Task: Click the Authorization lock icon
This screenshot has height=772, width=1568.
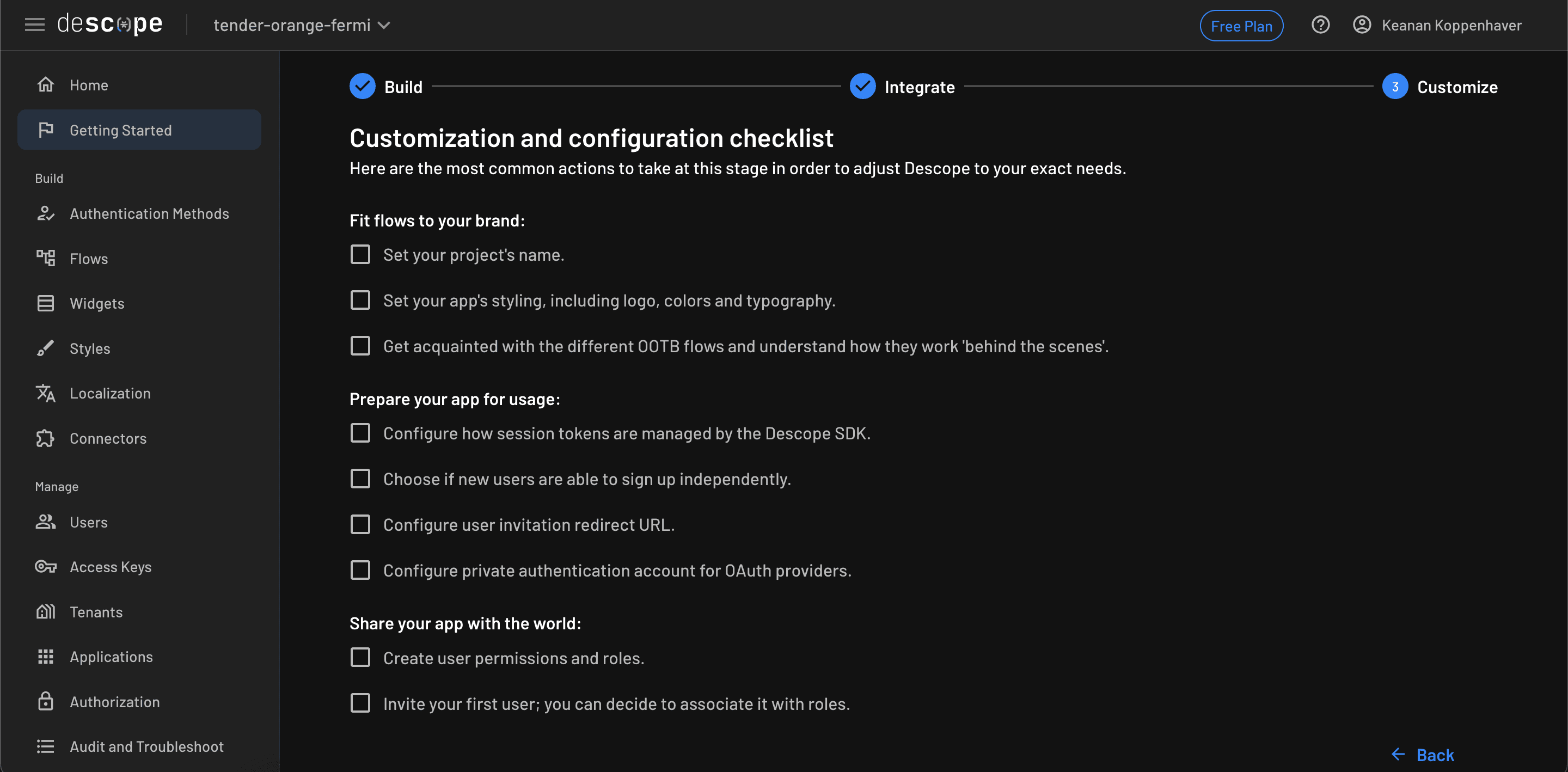Action: (x=46, y=701)
